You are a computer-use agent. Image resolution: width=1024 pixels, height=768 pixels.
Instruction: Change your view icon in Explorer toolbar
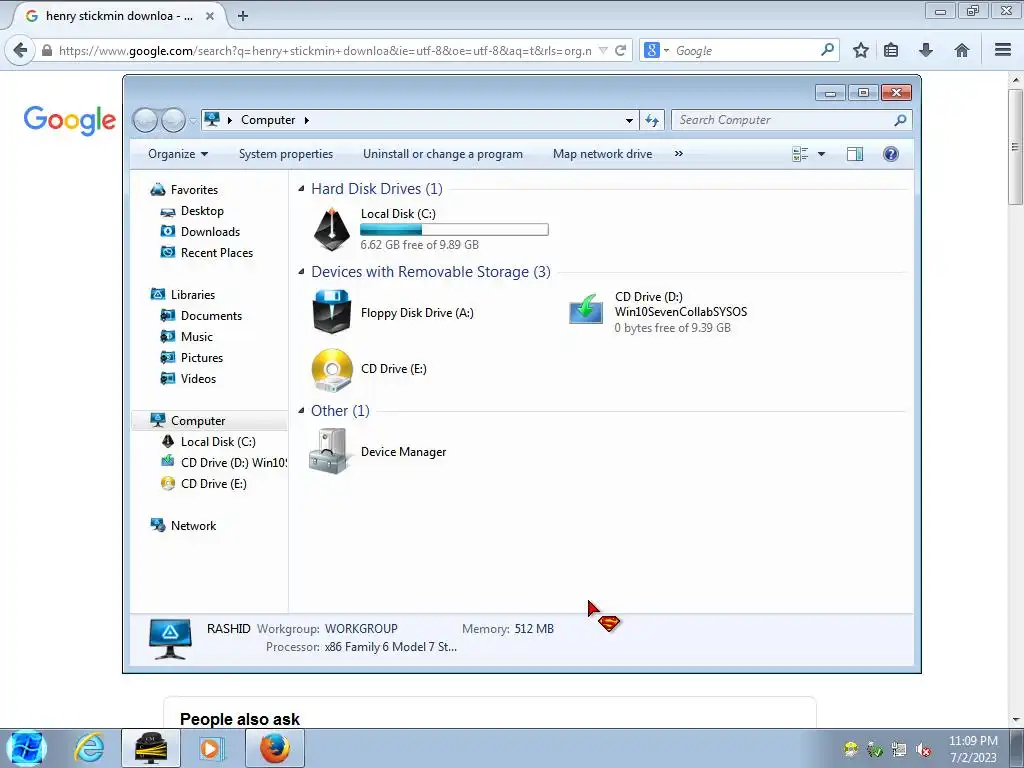[x=800, y=154]
